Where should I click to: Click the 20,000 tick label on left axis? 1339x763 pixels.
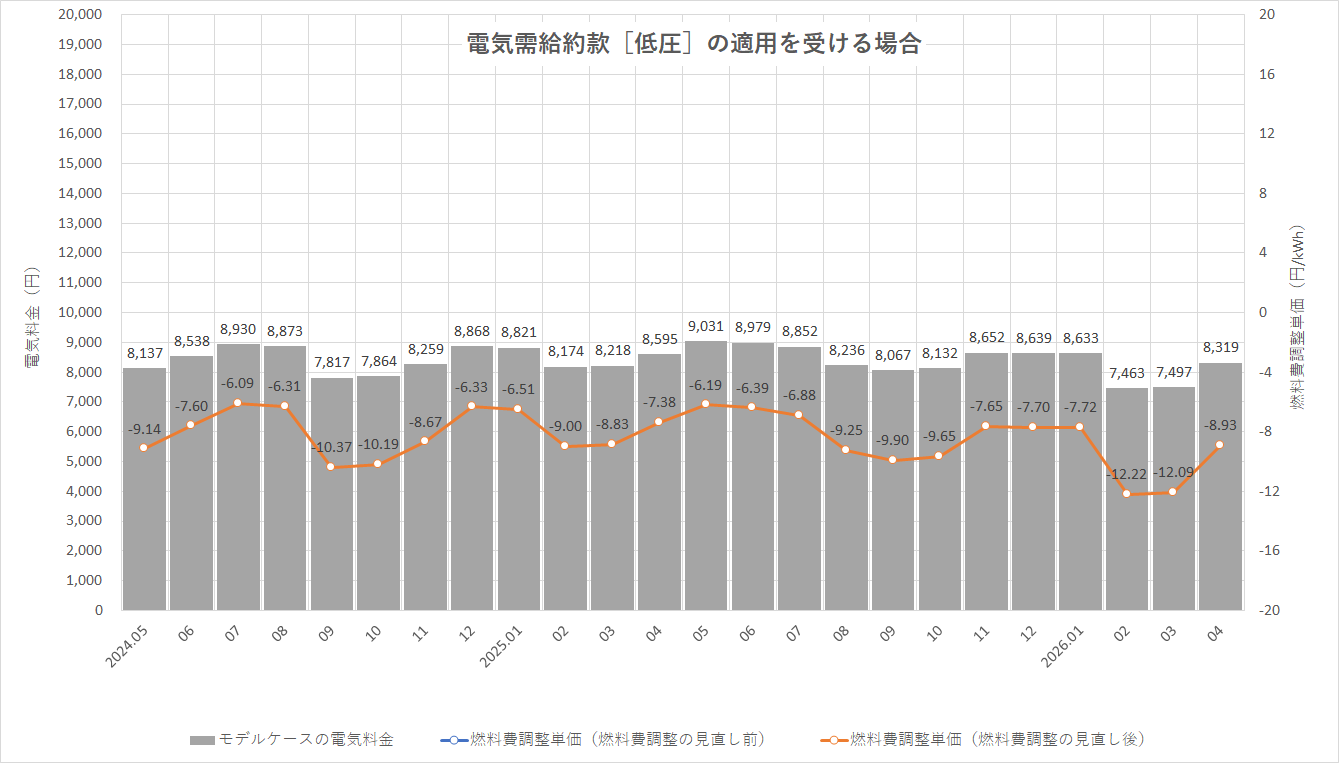82,15
